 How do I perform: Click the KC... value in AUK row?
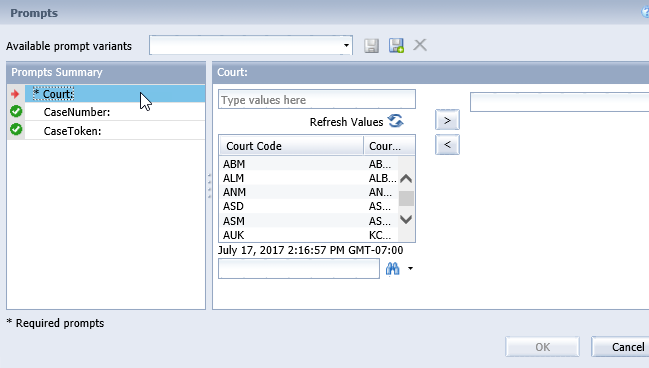pos(380,235)
